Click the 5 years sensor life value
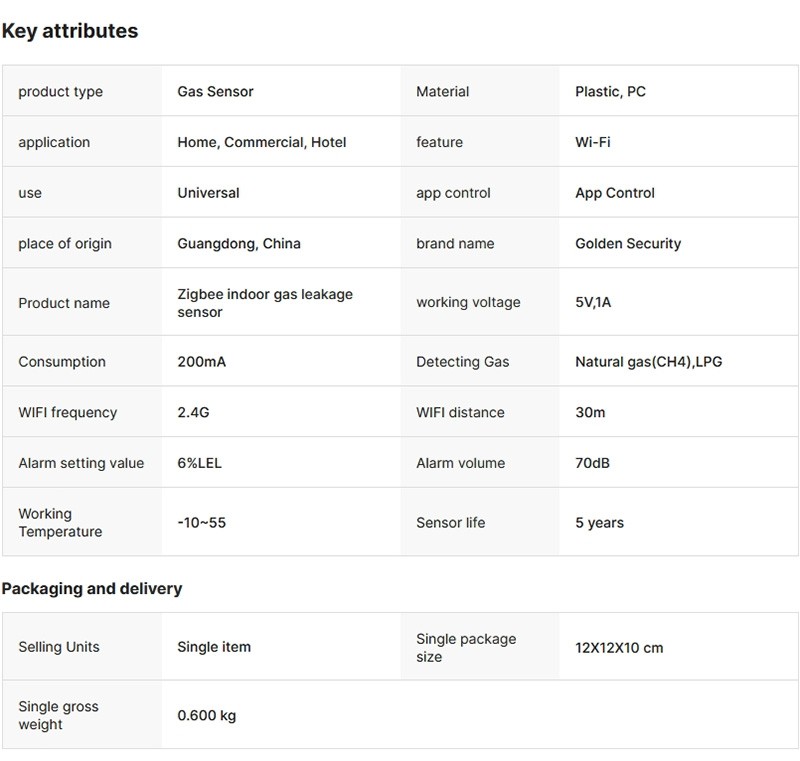This screenshot has width=800, height=761. pyautogui.click(x=599, y=523)
